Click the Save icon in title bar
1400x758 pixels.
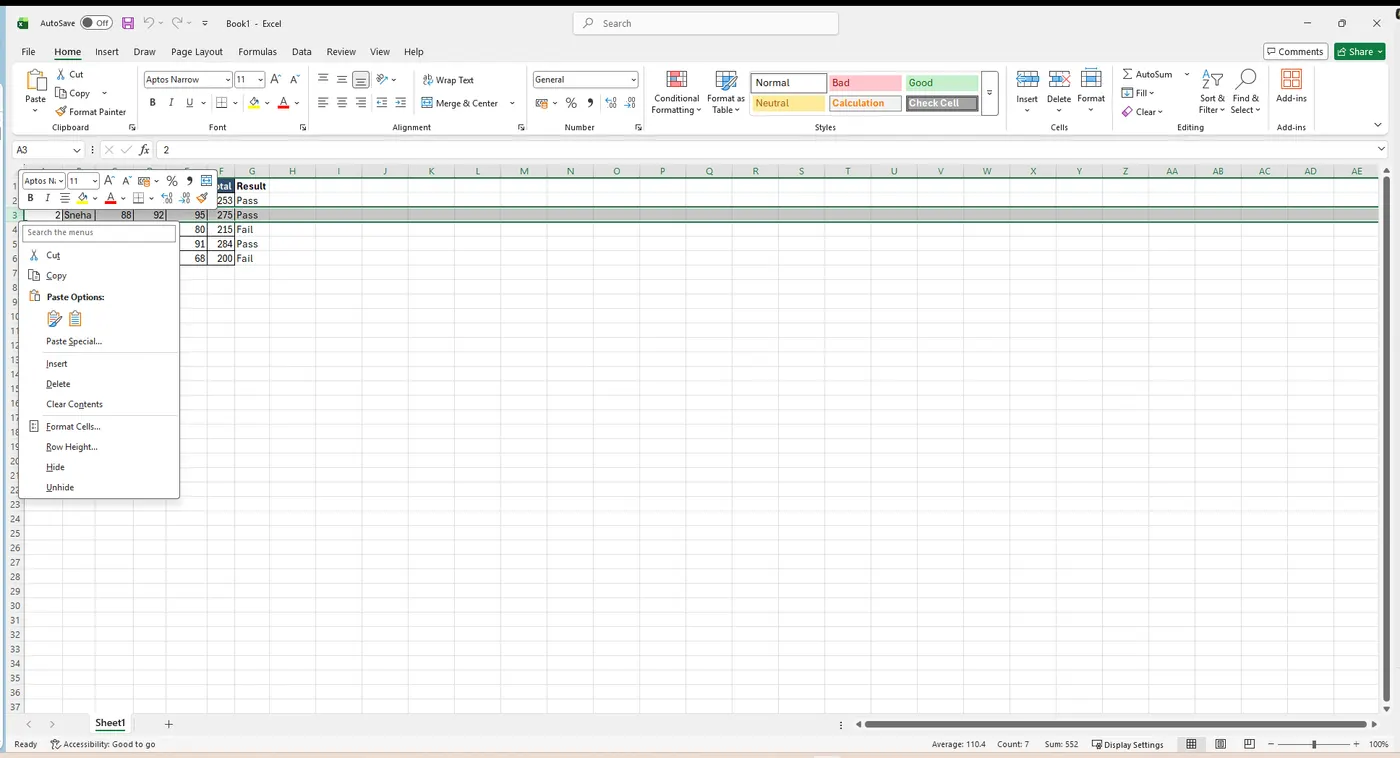coord(128,23)
